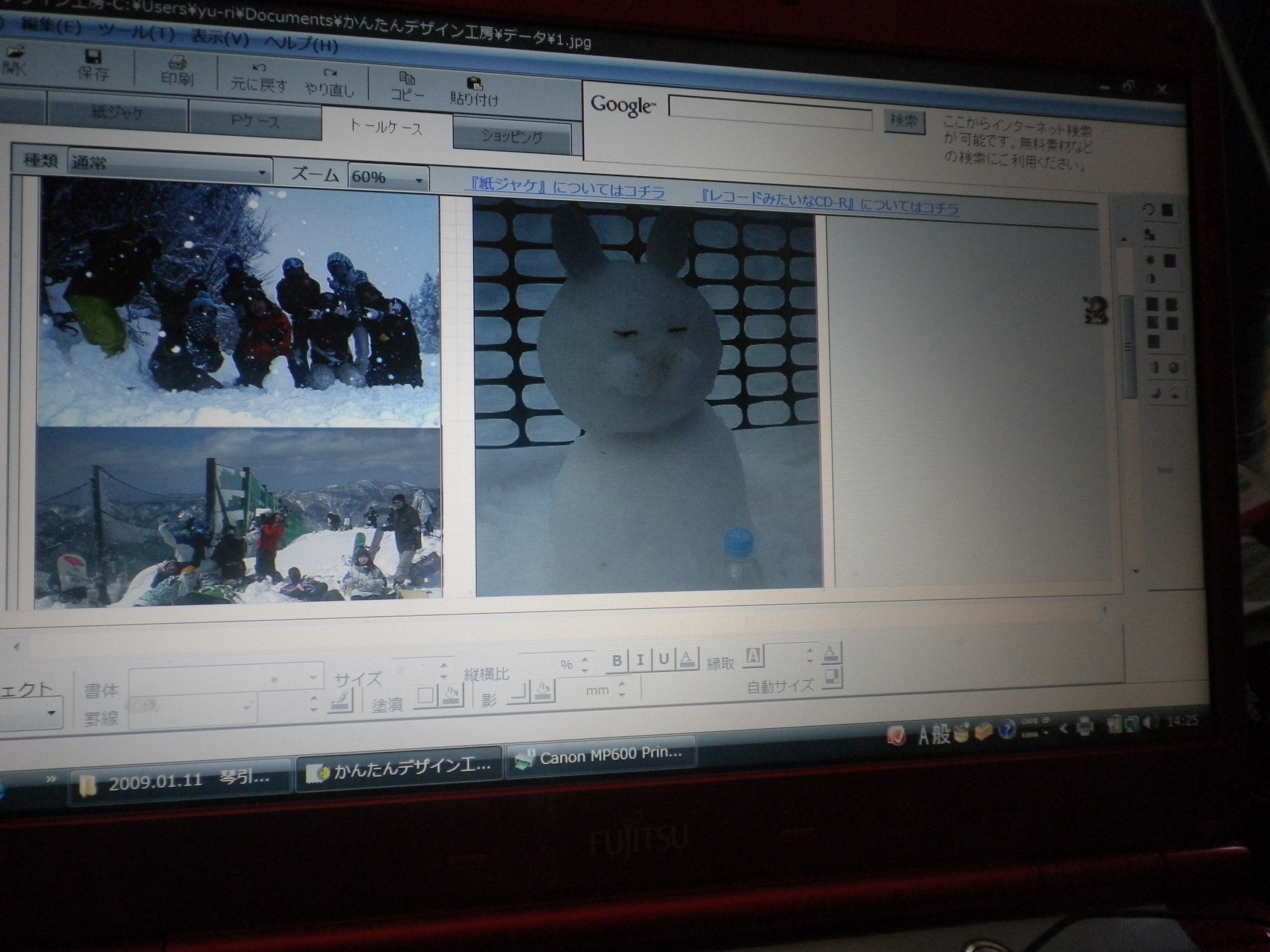The width and height of the screenshot is (1270, 952).
Task: Click the やり直し (Redo) icon
Action: coord(330,81)
